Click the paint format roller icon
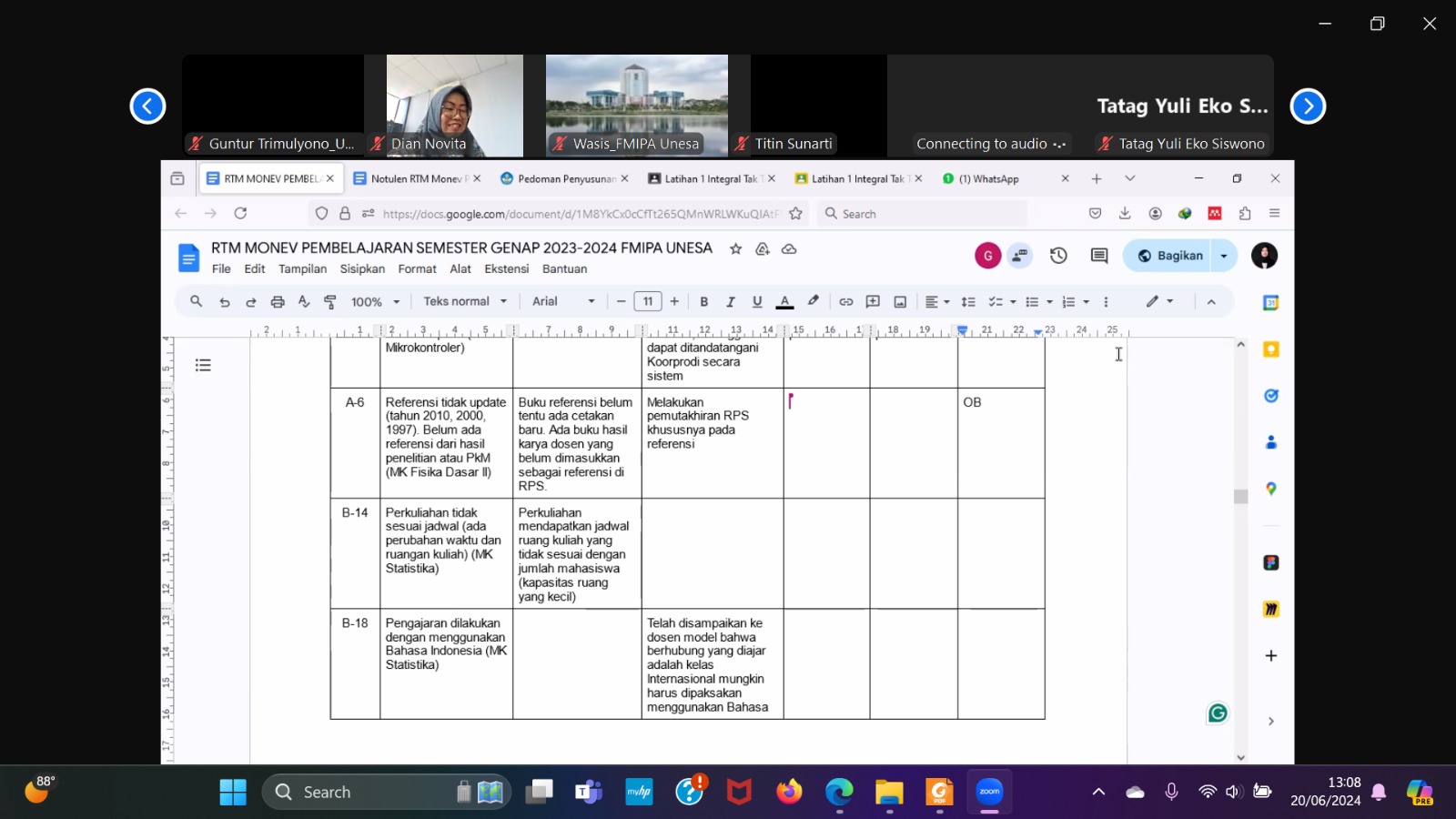This screenshot has height=819, width=1456. pos(330,302)
